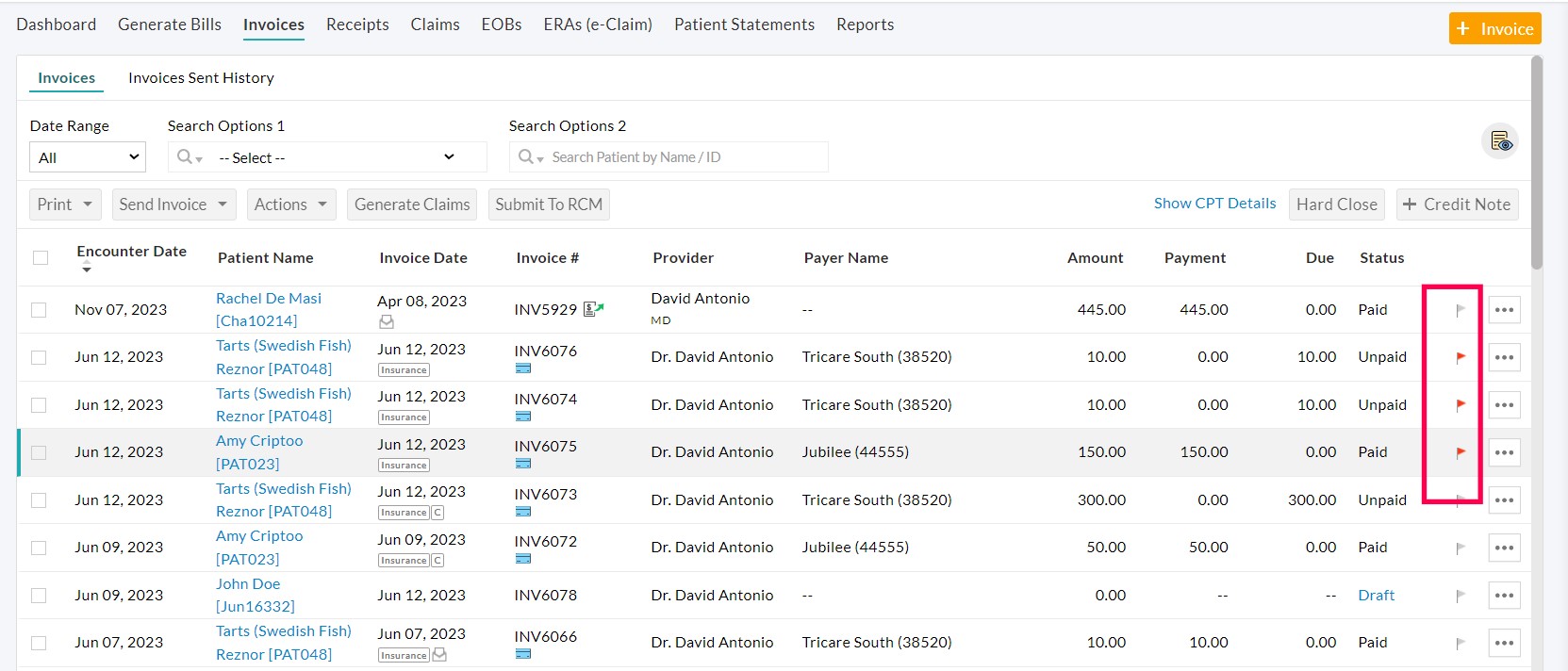1568x671 pixels.
Task: Tick checkbox for John Doe invoice row
Action: click(39, 596)
